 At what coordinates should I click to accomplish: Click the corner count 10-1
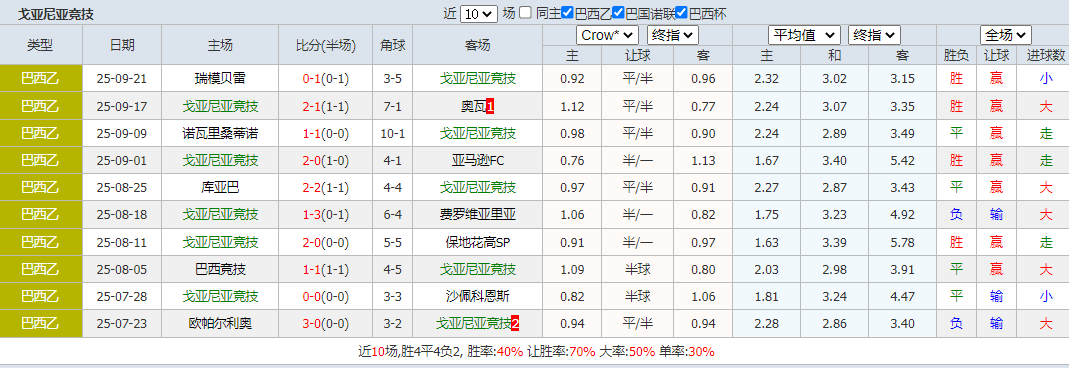coord(393,133)
